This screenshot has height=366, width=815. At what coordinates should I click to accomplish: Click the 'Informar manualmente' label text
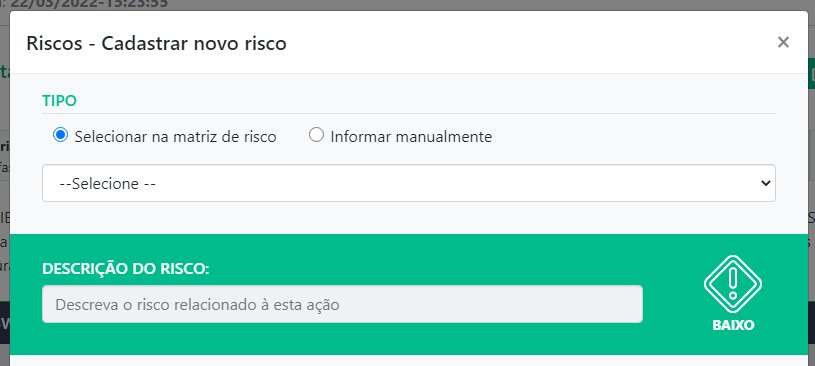click(411, 137)
